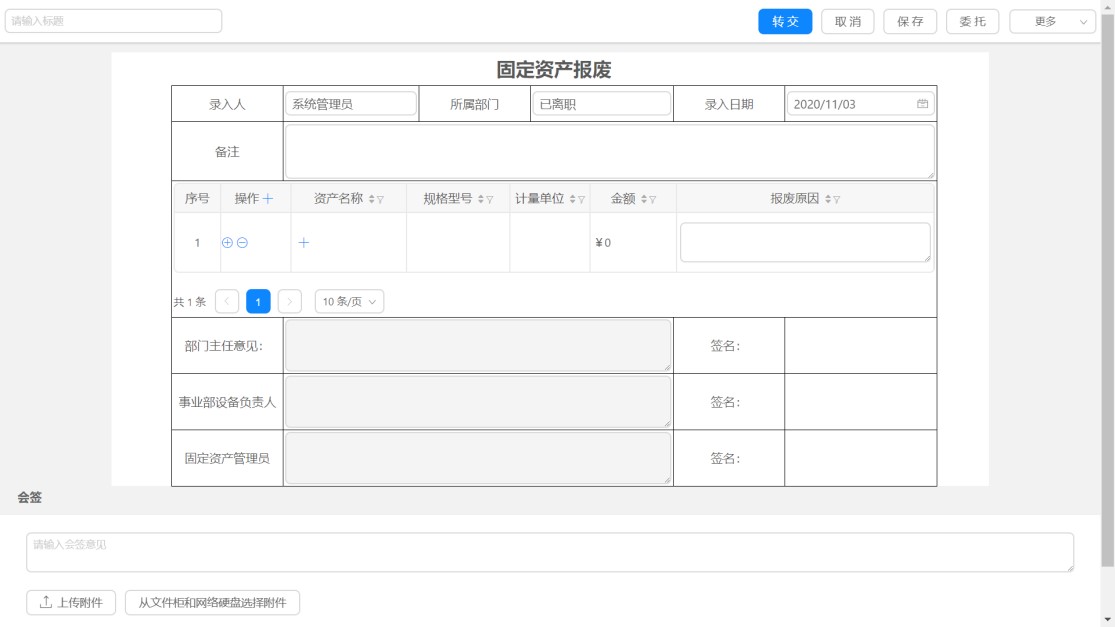Click the 签名 cell for 固定资产管理员
The height and width of the screenshot is (627, 1115).
pyautogui.click(x=860, y=459)
